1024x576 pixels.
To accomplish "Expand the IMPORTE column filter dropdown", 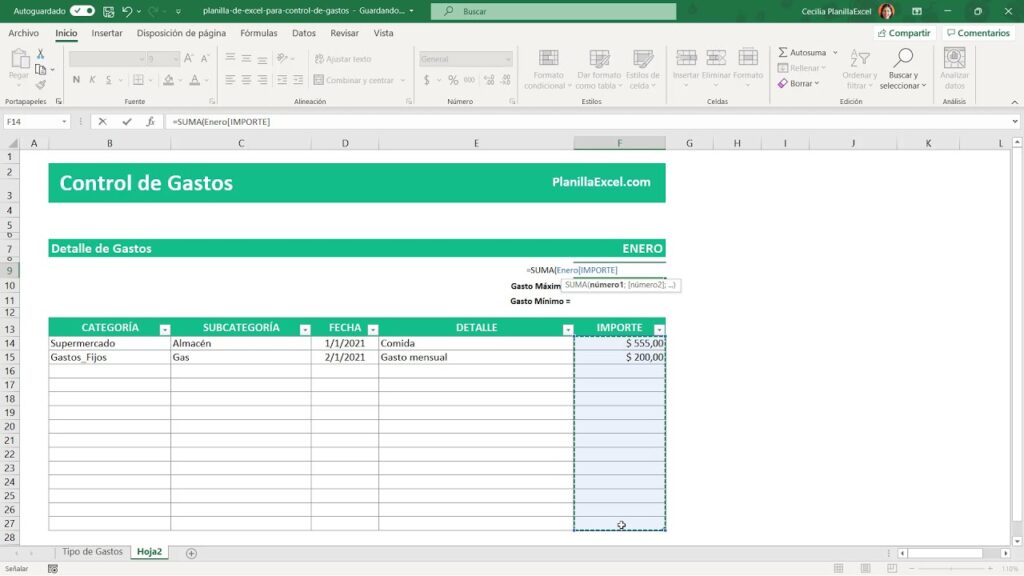I will point(659,329).
